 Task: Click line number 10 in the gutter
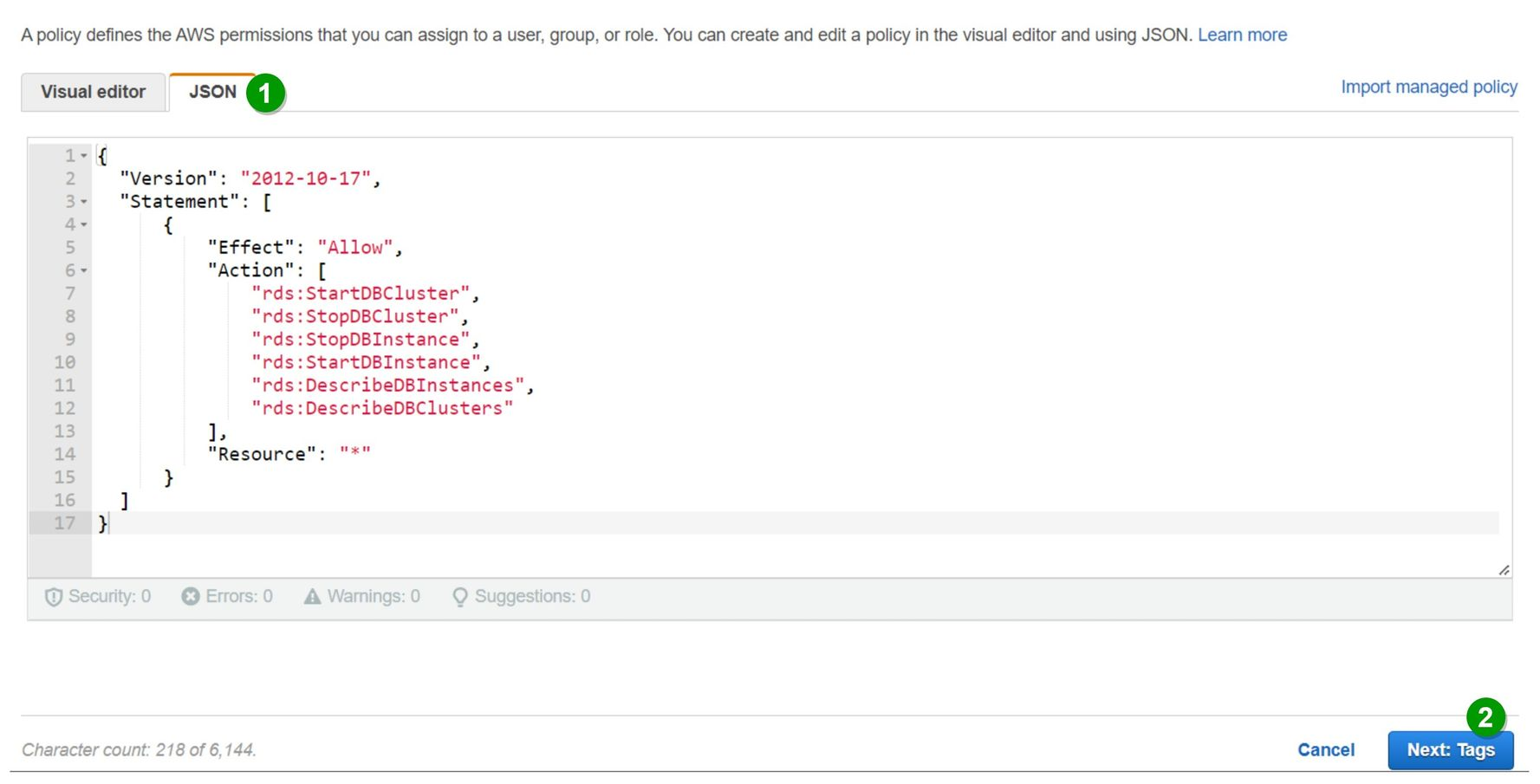(64, 362)
